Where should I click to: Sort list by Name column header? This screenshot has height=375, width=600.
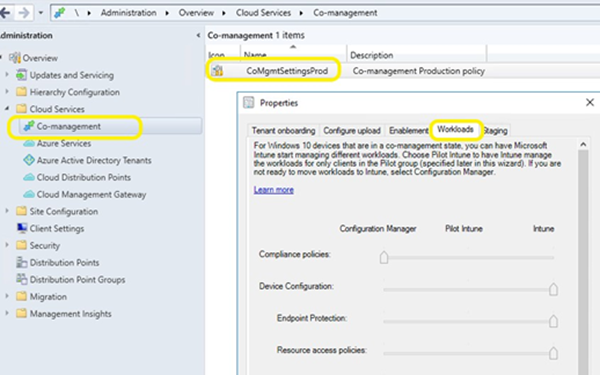293,54
